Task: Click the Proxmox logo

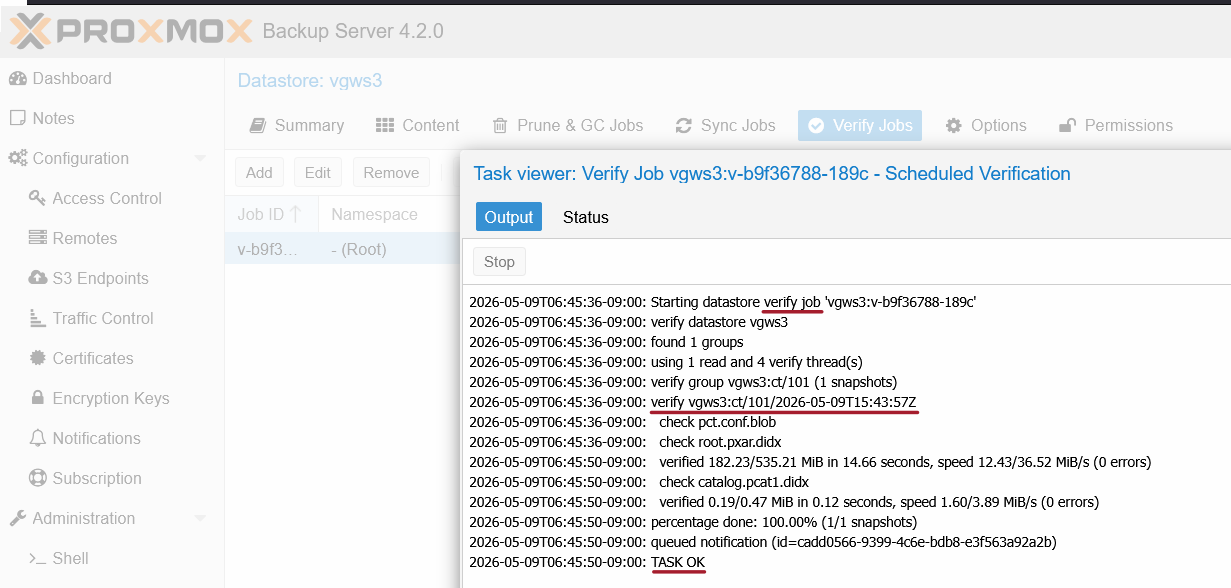Action: [131, 31]
